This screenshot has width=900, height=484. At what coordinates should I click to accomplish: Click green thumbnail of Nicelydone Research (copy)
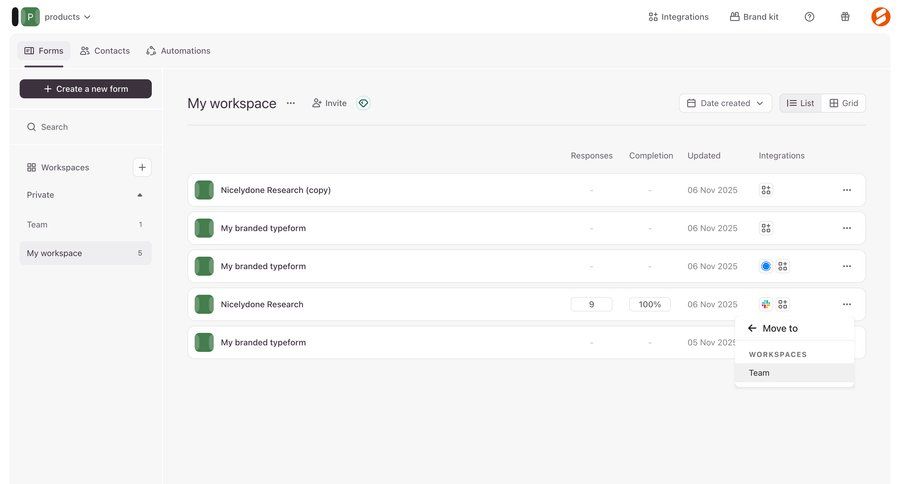pos(204,190)
